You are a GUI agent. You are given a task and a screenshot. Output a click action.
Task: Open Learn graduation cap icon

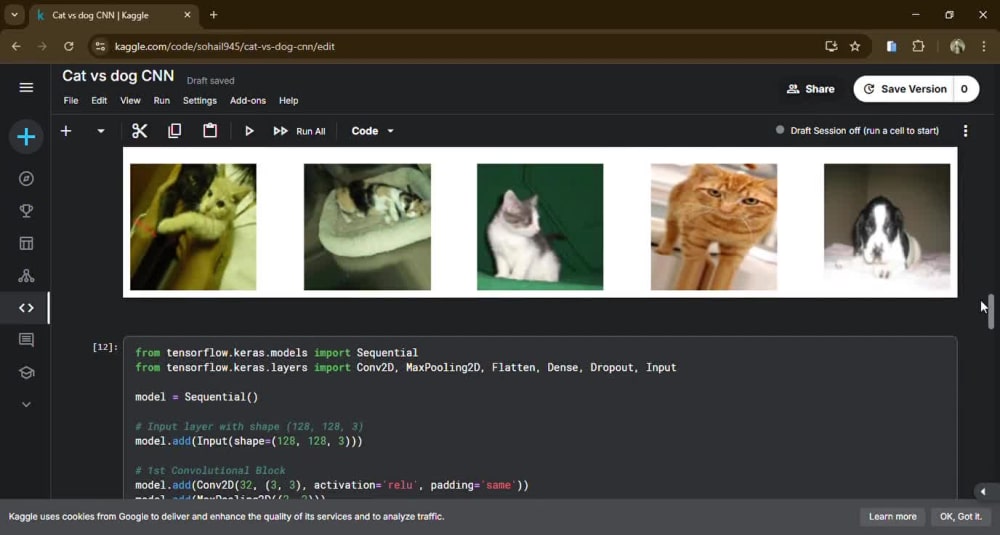(26, 372)
